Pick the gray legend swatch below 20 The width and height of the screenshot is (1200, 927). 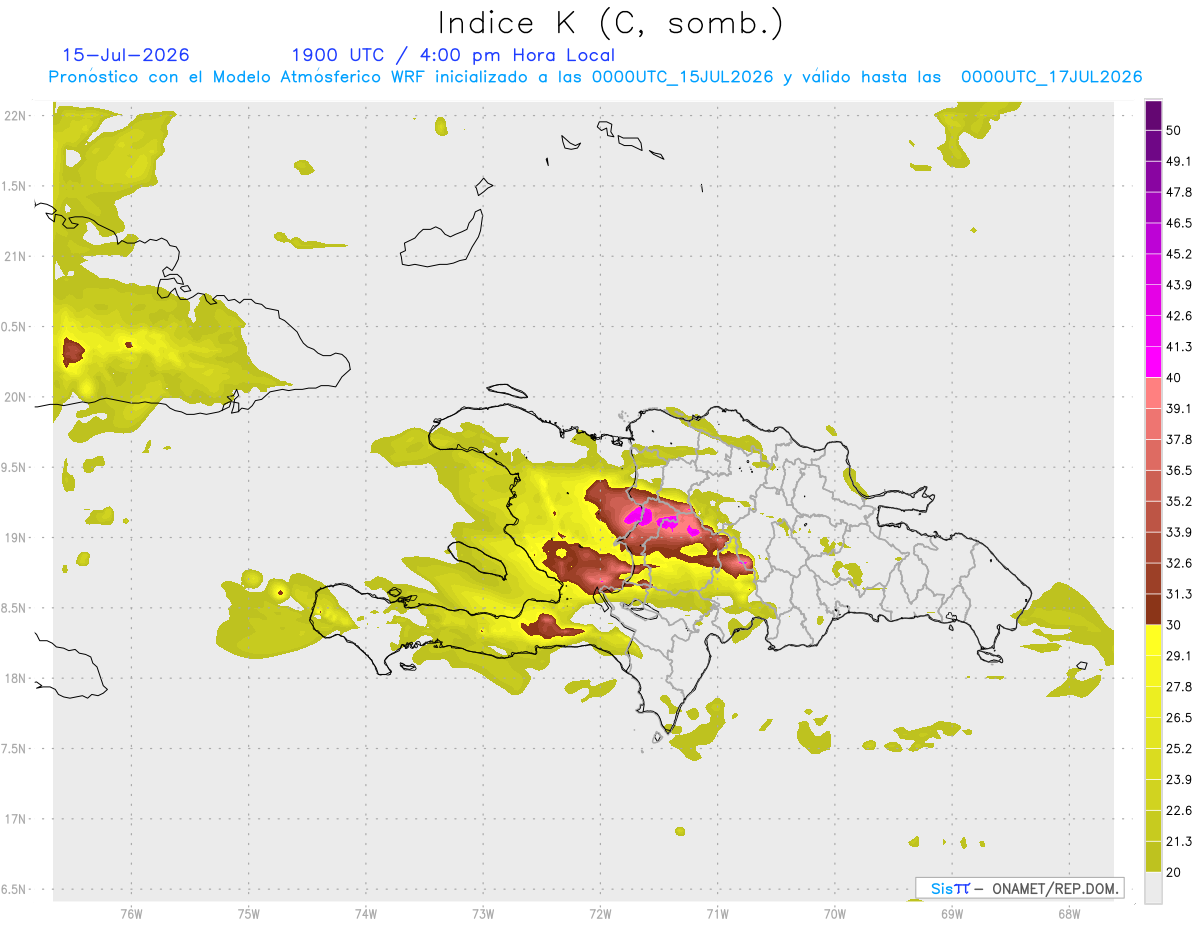click(1154, 887)
